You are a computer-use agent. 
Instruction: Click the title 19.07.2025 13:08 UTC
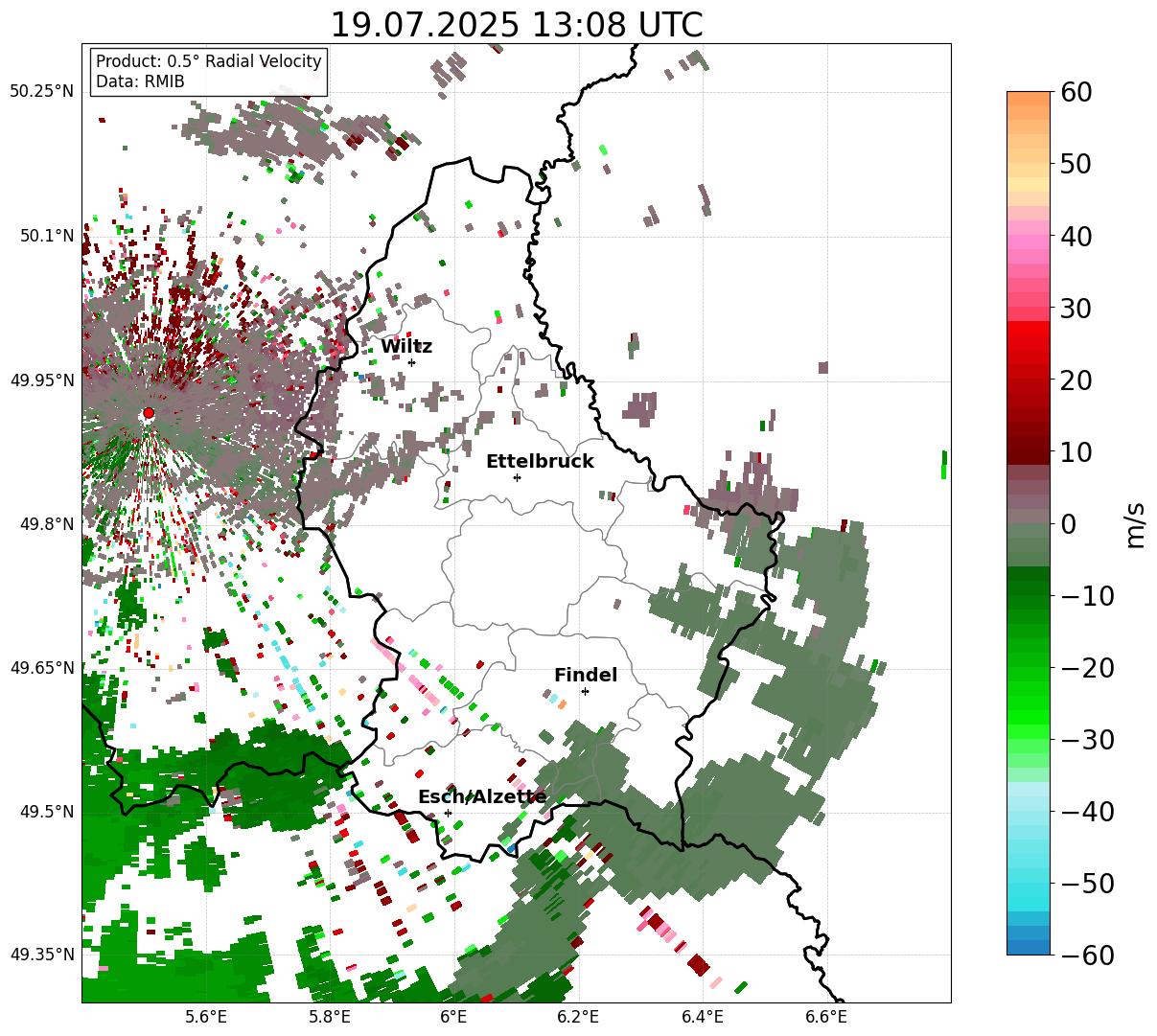pyautogui.click(x=516, y=25)
